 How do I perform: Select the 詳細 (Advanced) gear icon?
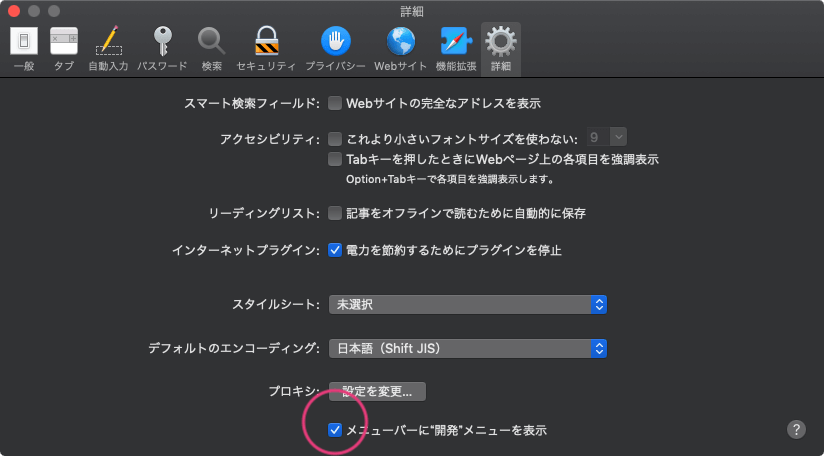pos(500,47)
